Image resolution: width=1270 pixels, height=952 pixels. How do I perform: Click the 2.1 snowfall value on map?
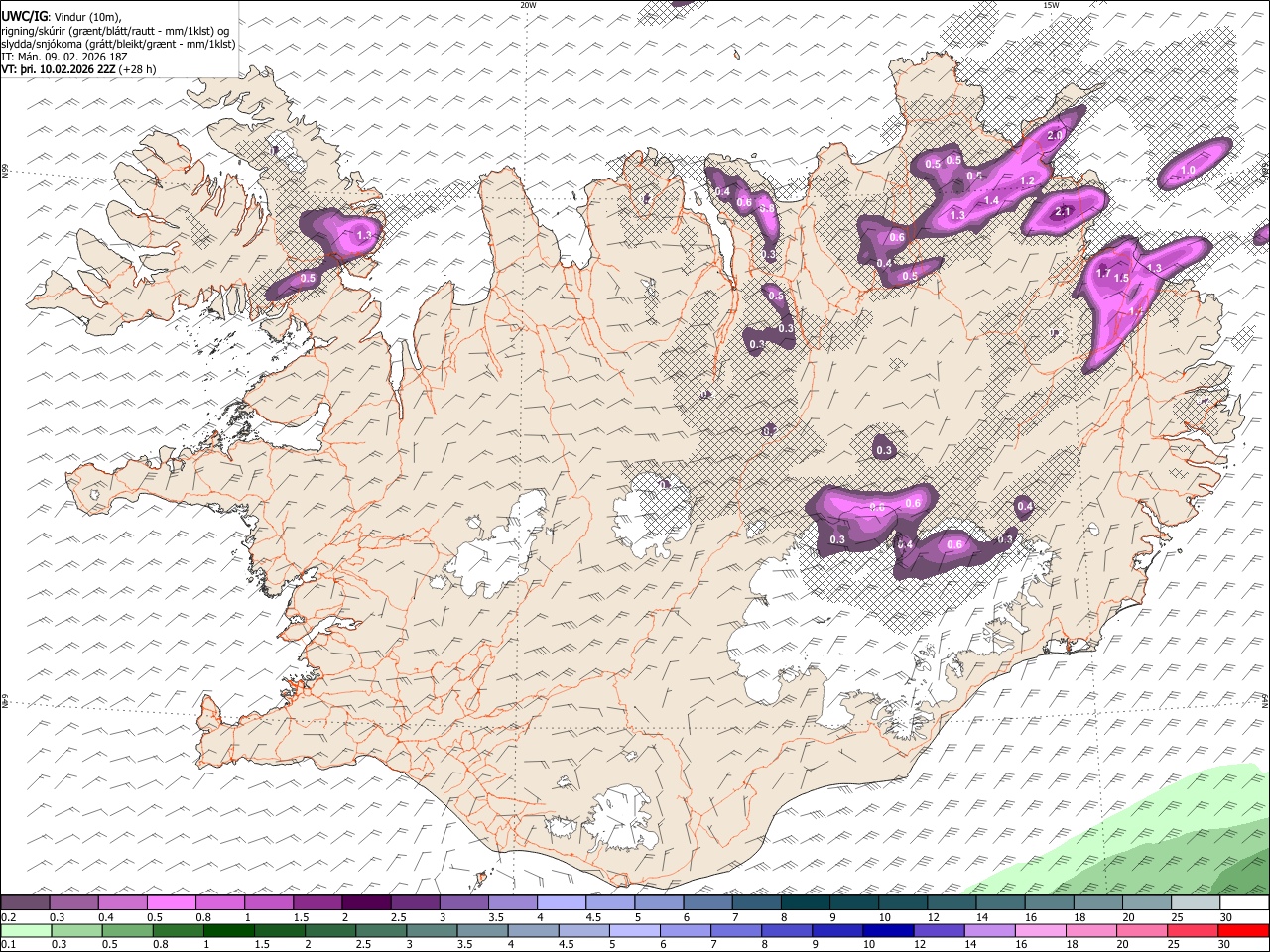(1063, 212)
